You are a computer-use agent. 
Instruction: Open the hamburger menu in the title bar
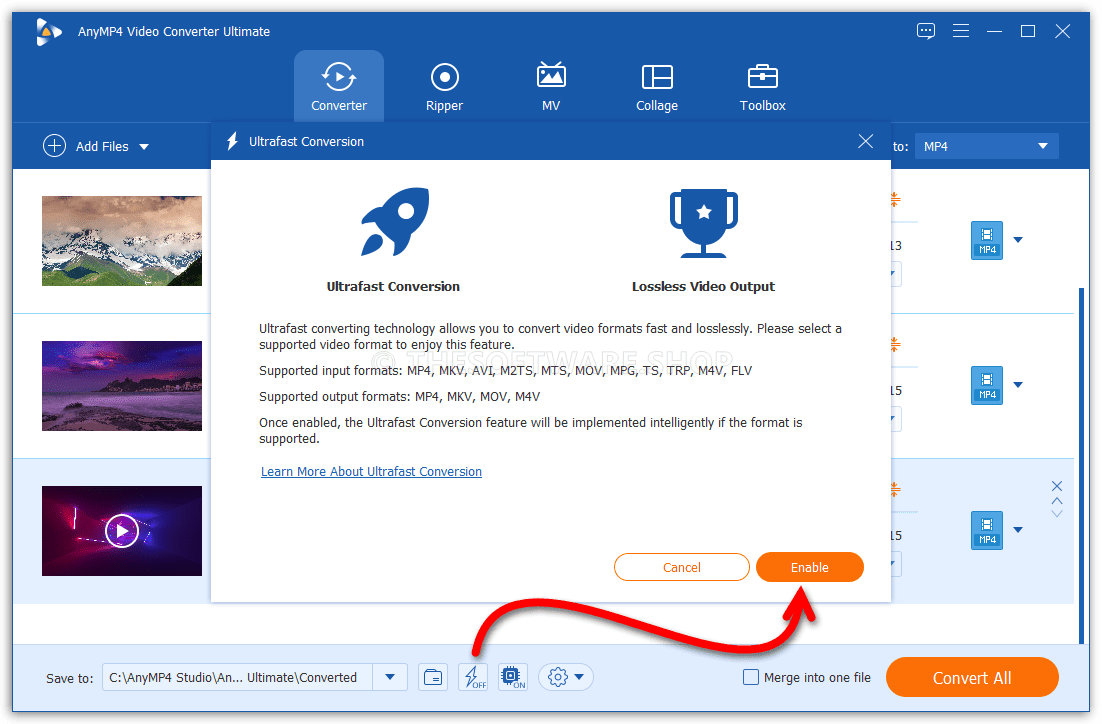pos(961,31)
